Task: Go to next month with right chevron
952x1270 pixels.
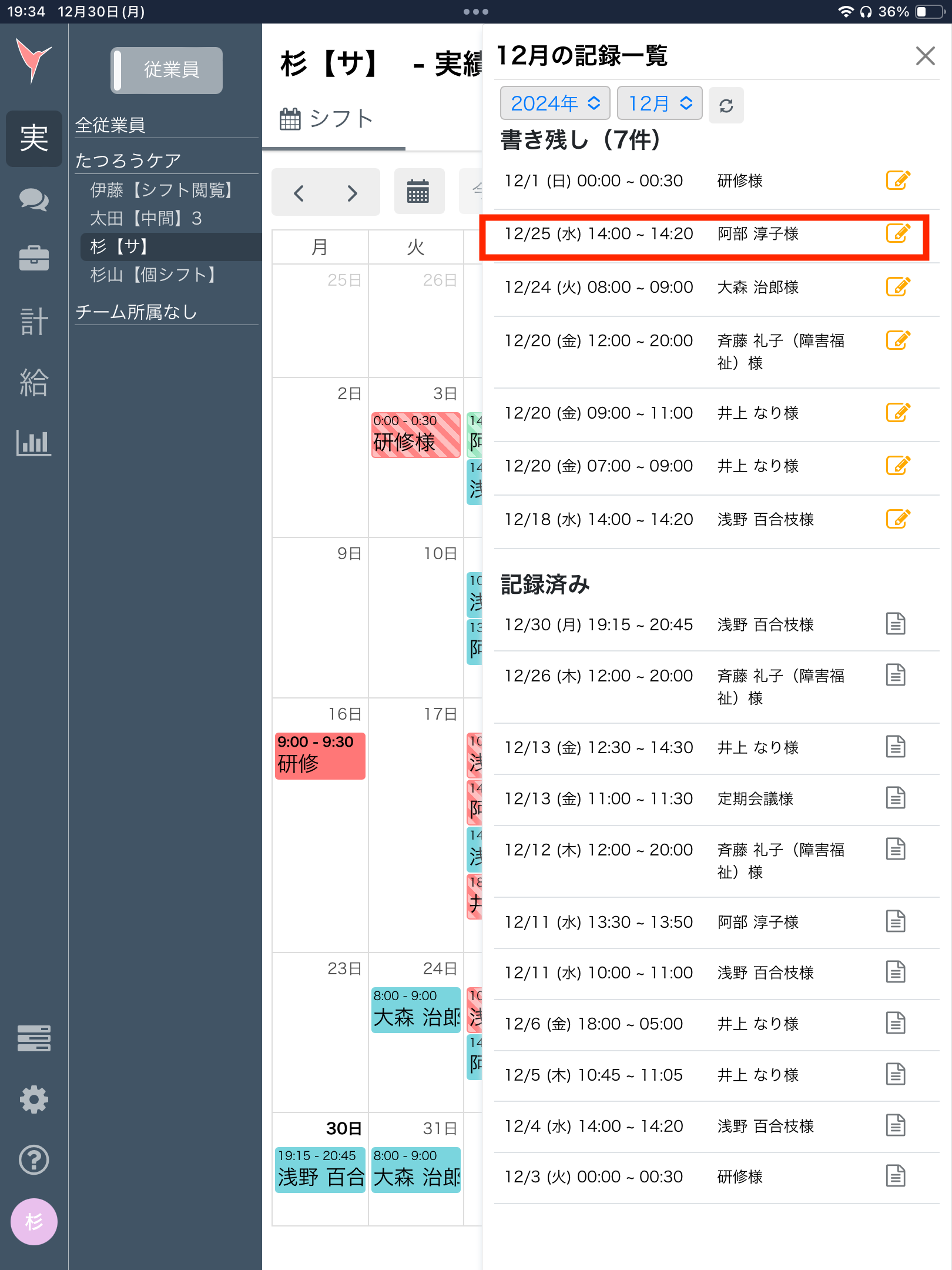Action: tap(352, 193)
